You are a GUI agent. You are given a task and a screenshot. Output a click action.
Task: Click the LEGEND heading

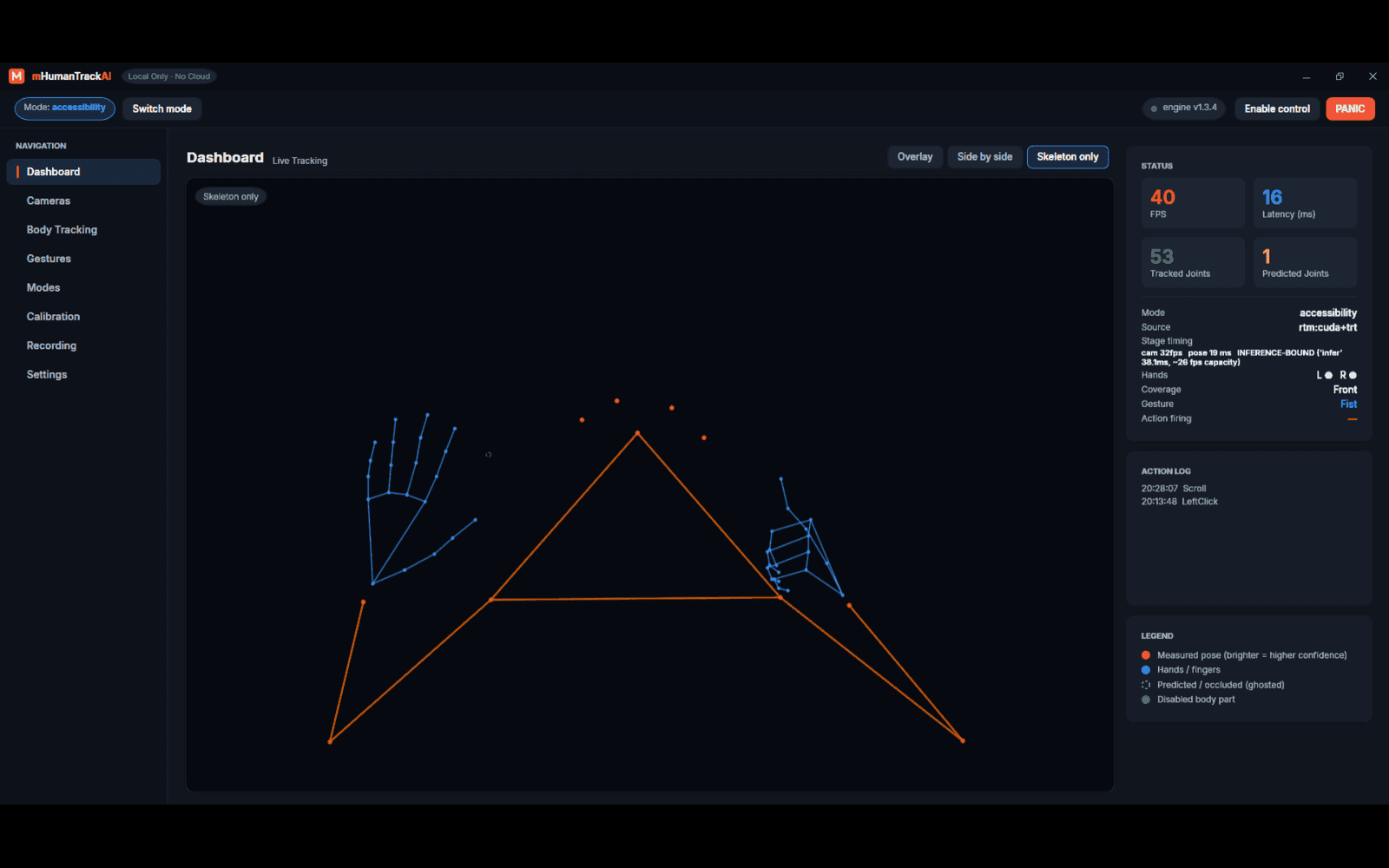coord(1157,636)
